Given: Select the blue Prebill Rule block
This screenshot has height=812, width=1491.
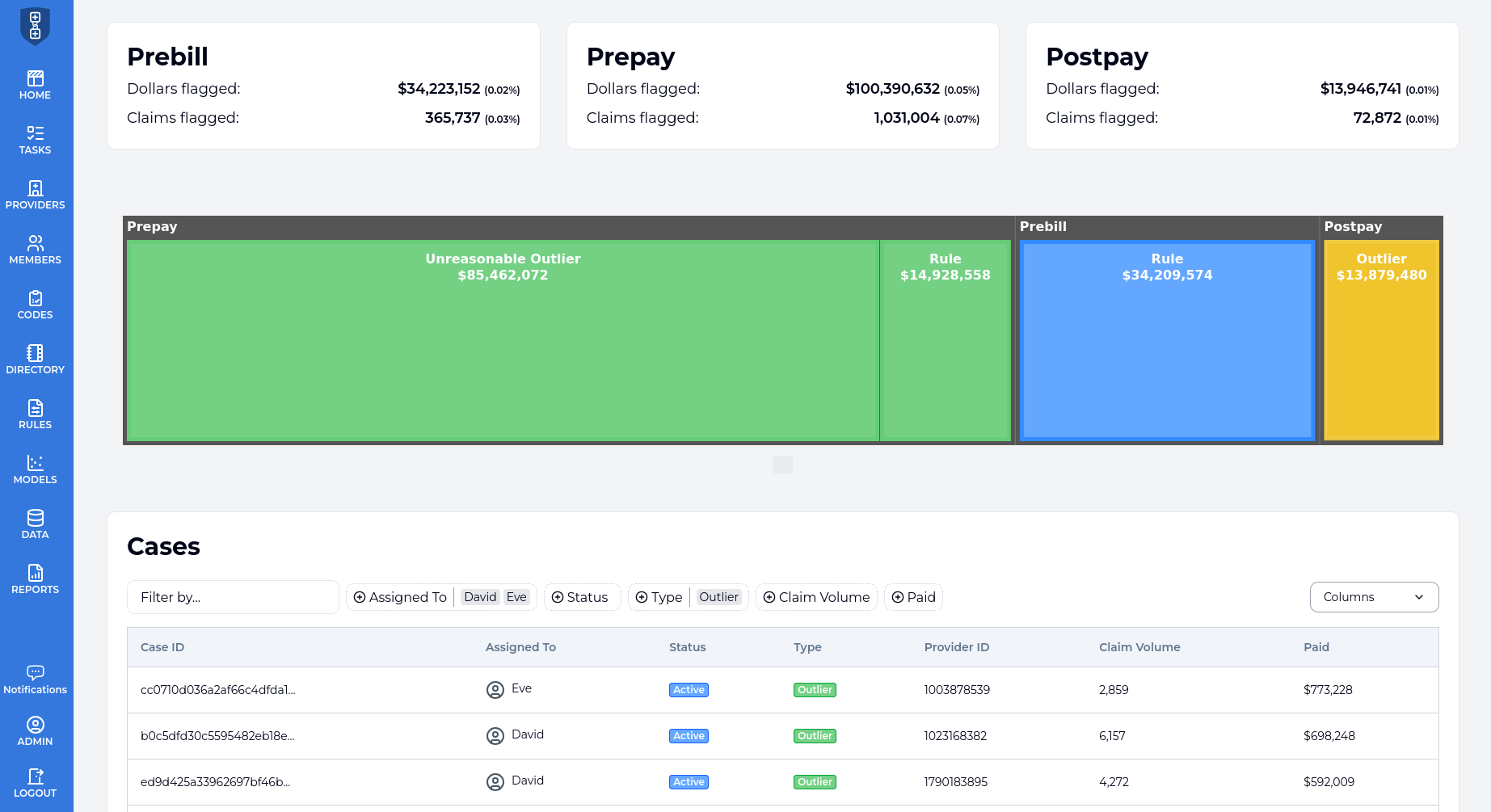Looking at the screenshot, I should (1166, 340).
